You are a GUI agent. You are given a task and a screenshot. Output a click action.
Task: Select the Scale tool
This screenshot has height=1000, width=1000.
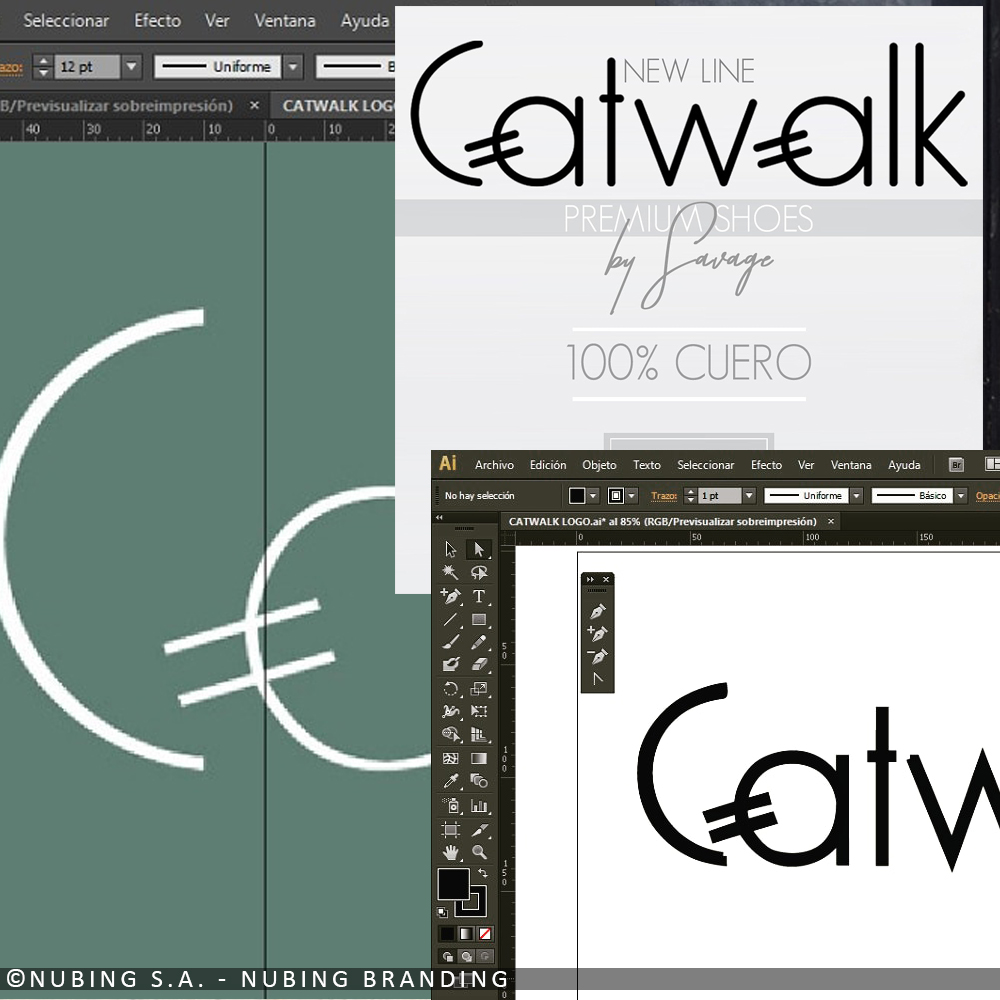click(479, 688)
